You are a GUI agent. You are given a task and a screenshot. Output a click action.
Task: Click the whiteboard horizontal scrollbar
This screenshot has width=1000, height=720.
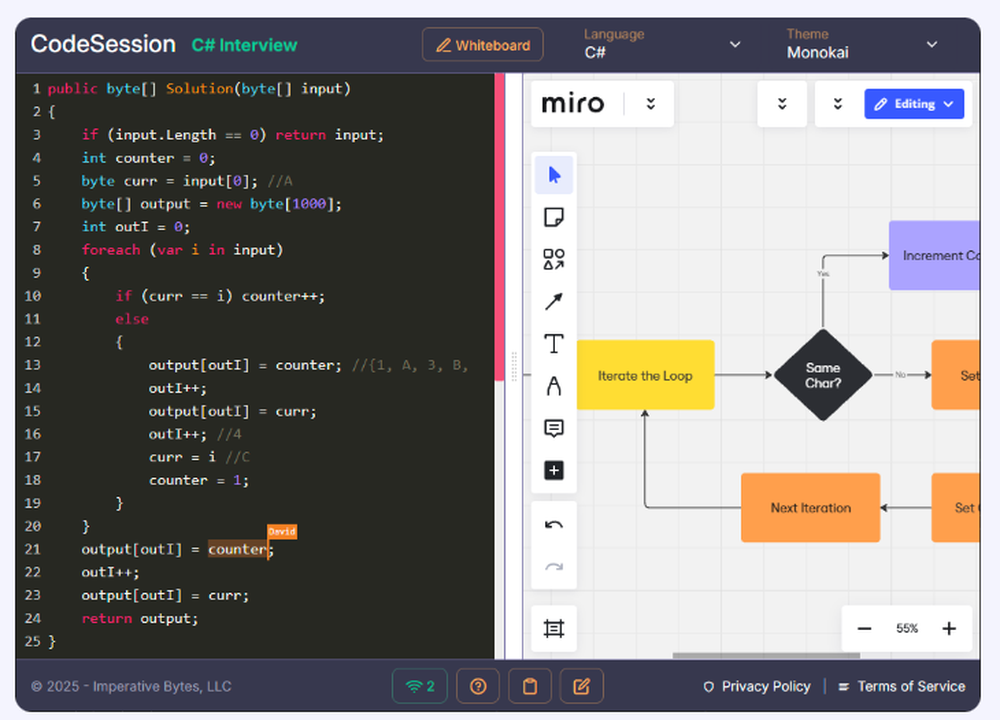pos(766,656)
